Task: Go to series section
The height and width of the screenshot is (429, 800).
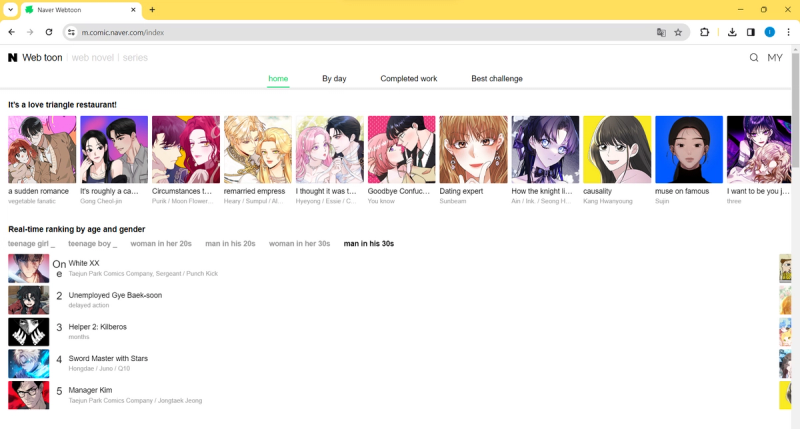Action: 135,58
